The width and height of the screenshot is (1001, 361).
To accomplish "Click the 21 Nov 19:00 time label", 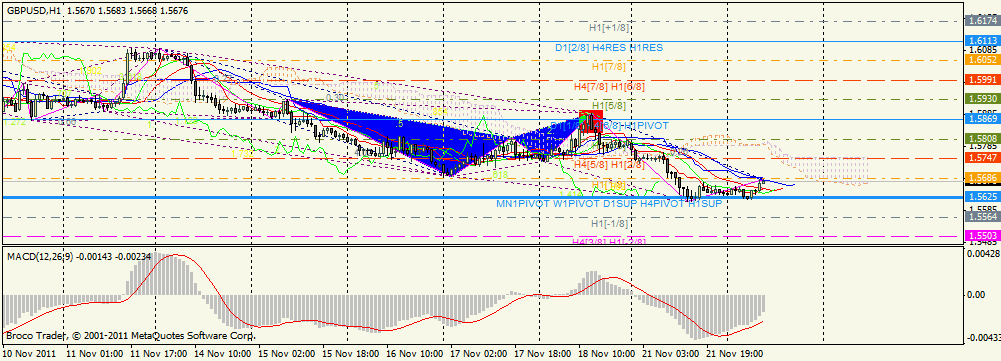I will 735,353.
